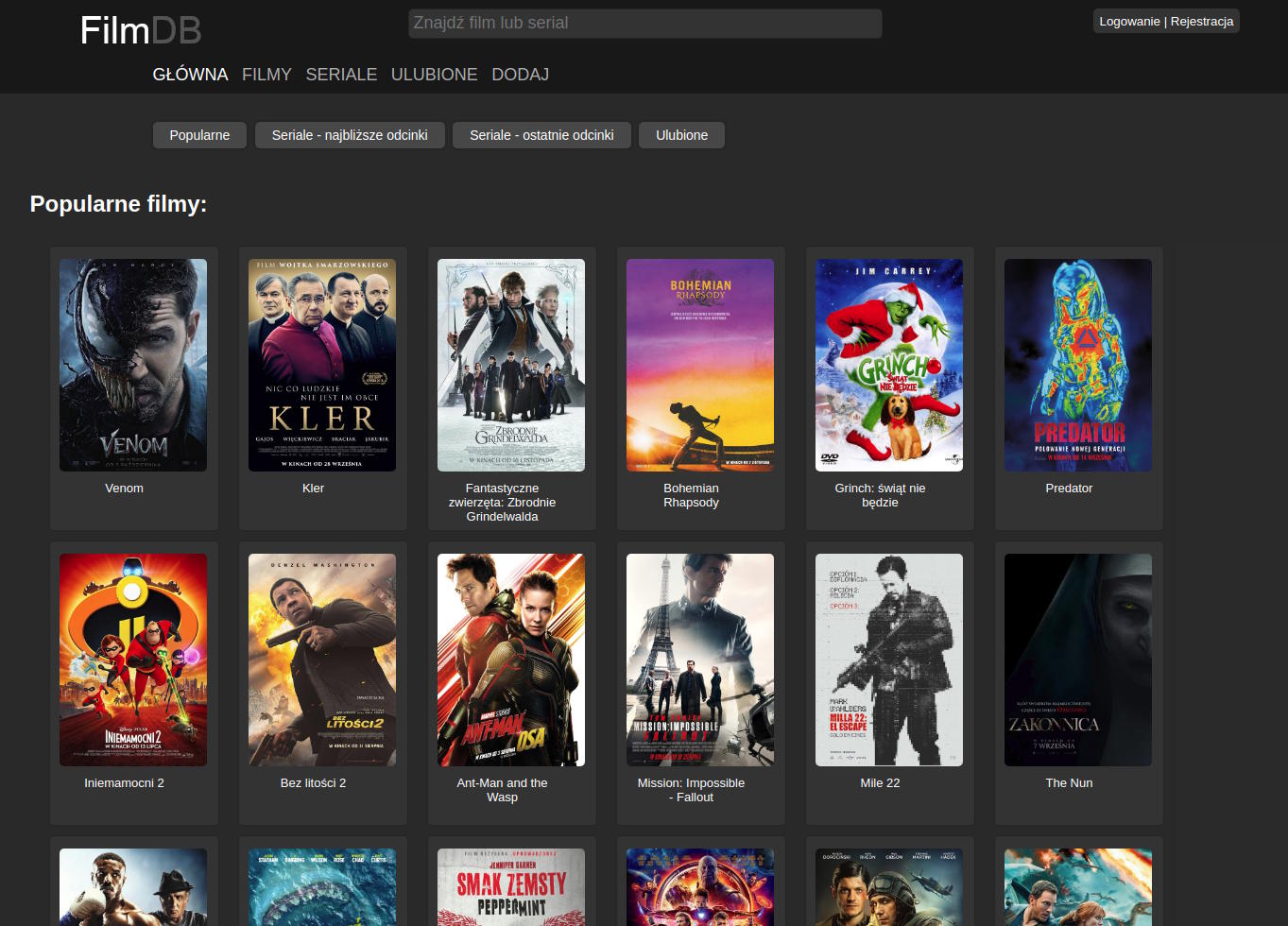Open the Mission: Impossible Fallout poster
This screenshot has height=926, width=1288.
700,660
